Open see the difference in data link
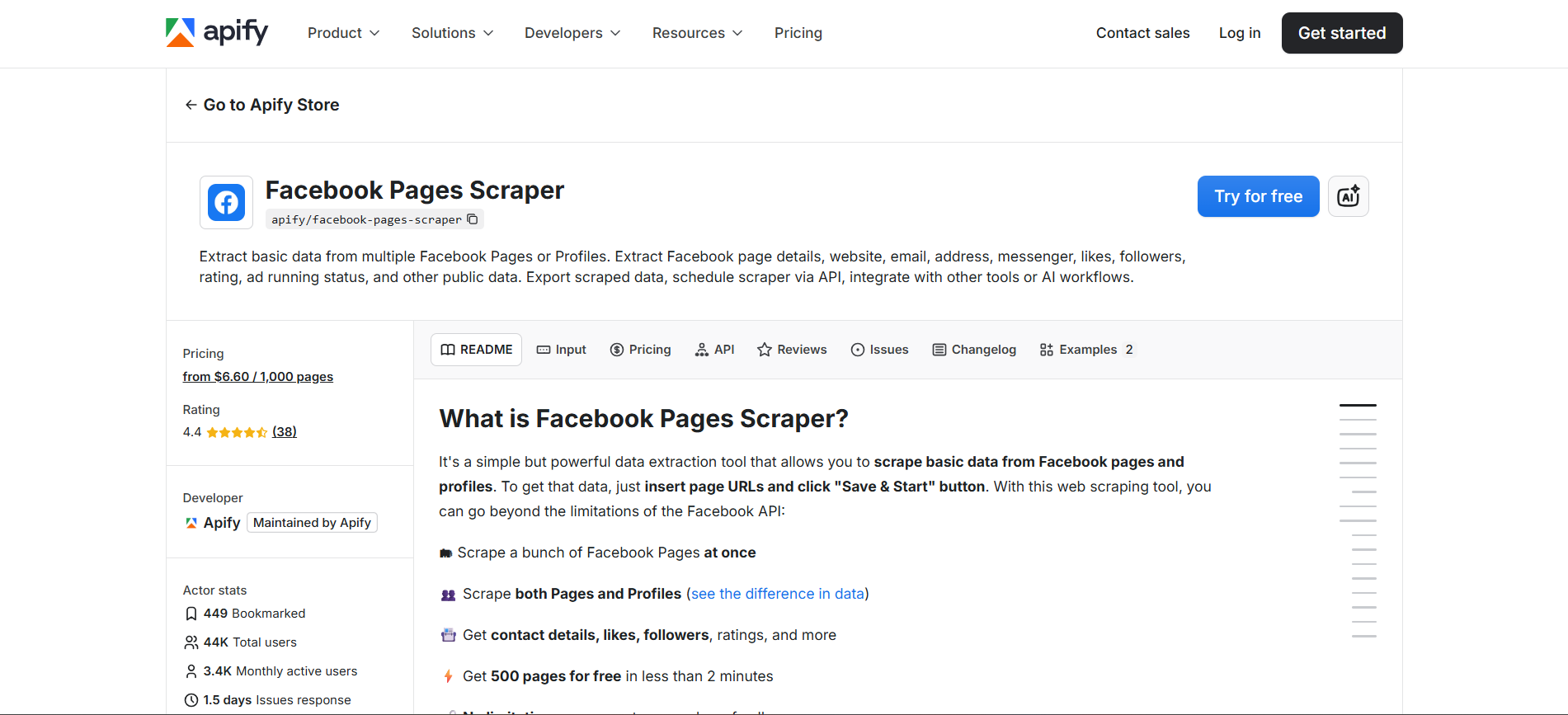 coord(778,594)
